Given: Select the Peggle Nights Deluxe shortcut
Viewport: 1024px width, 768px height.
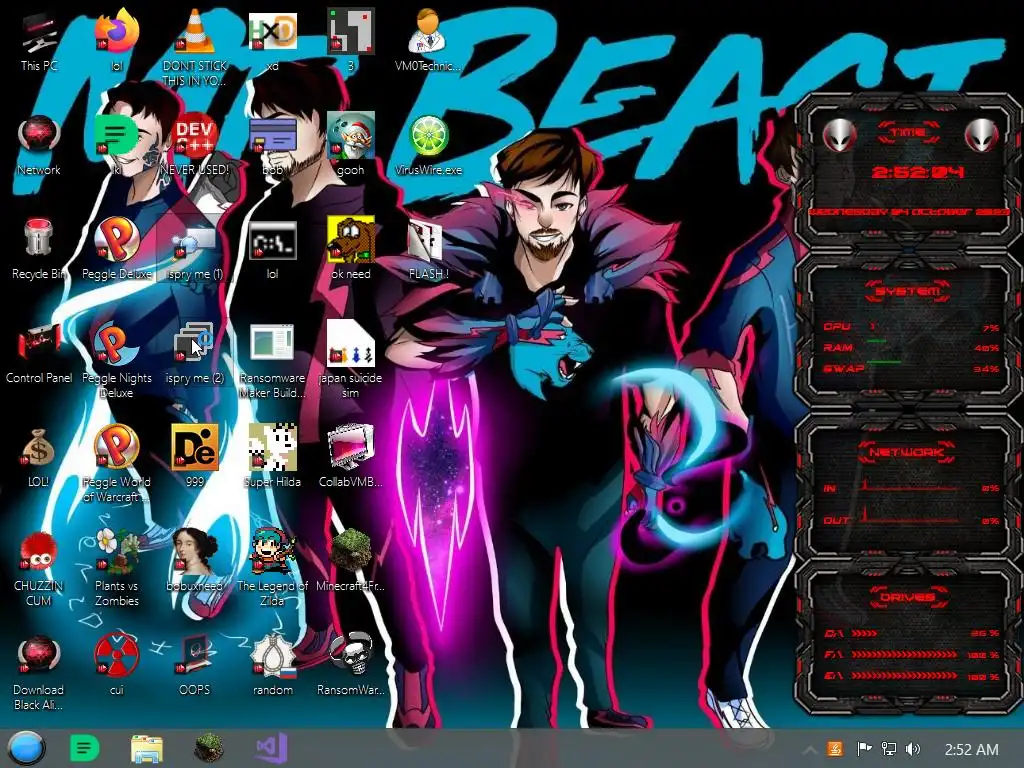Looking at the screenshot, I should [117, 344].
